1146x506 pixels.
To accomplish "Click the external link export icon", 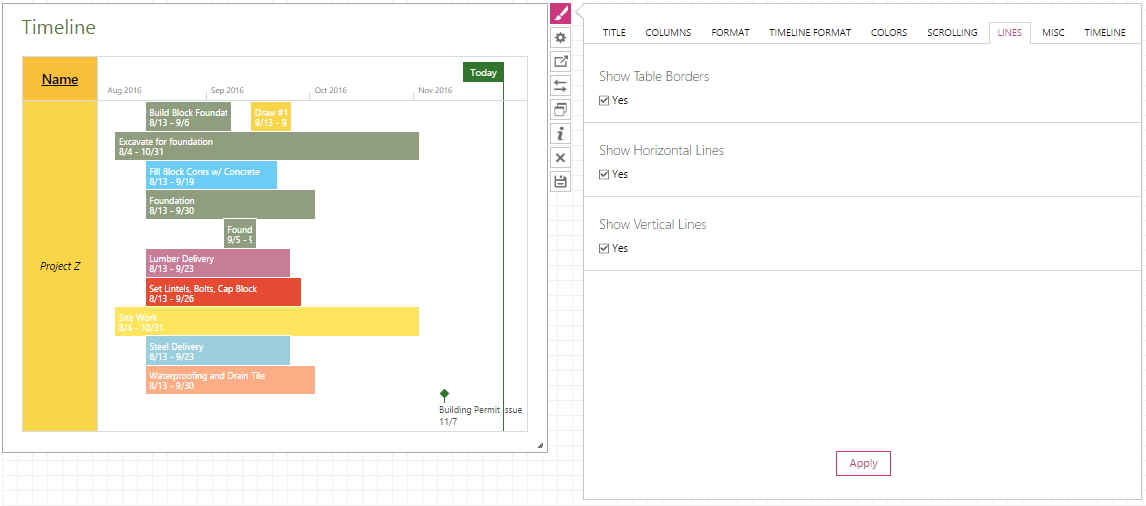I will [561, 62].
